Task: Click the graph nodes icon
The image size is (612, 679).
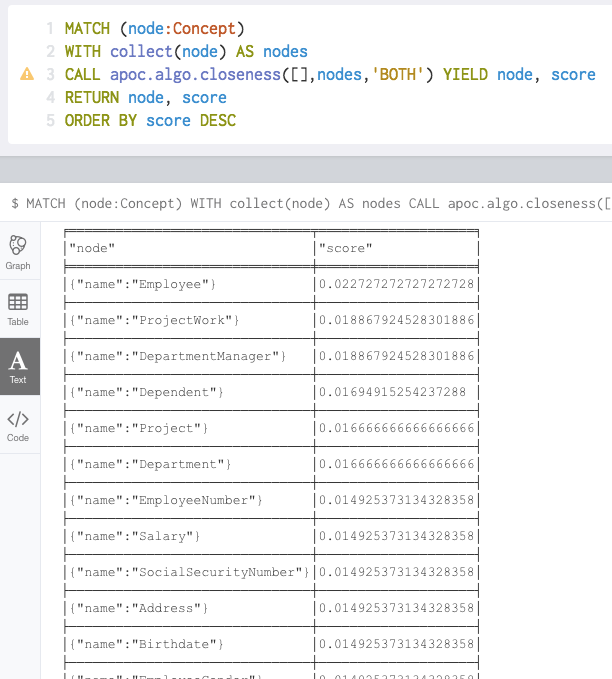Action: (18, 245)
